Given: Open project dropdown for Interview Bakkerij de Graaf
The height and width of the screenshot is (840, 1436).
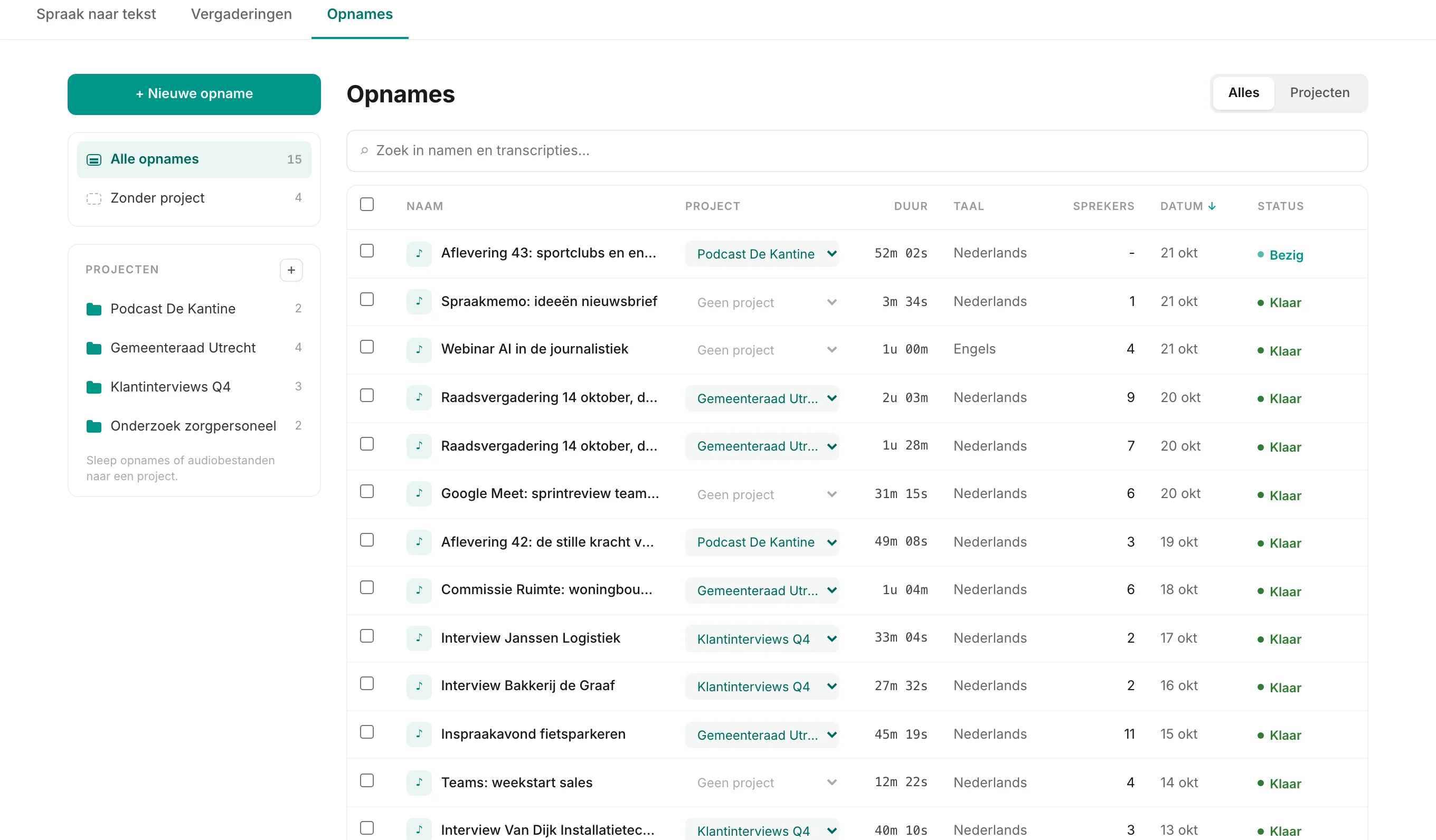Looking at the screenshot, I should 762,687.
